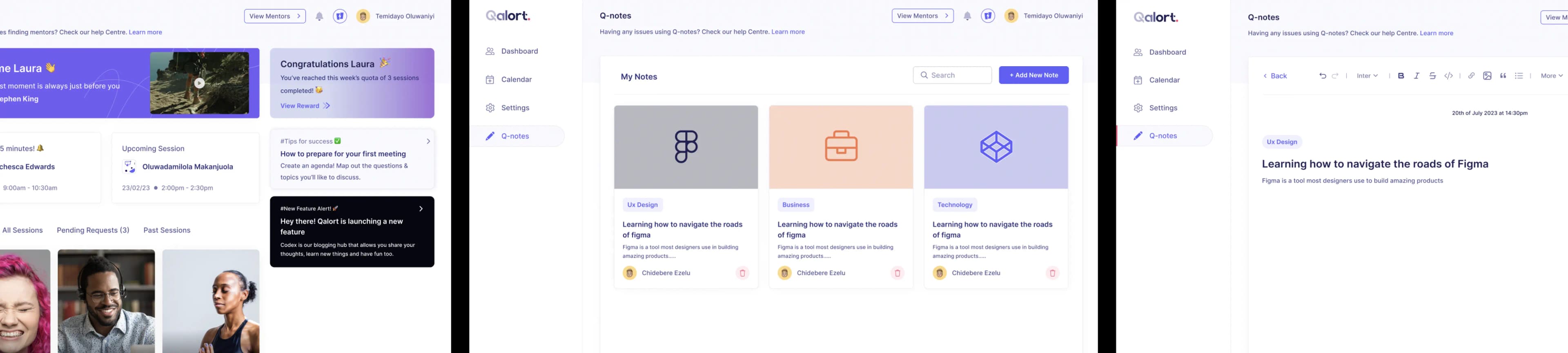Expand the More dropdown in the editor toolbar
Image resolution: width=1568 pixels, height=353 pixels.
click(1552, 76)
